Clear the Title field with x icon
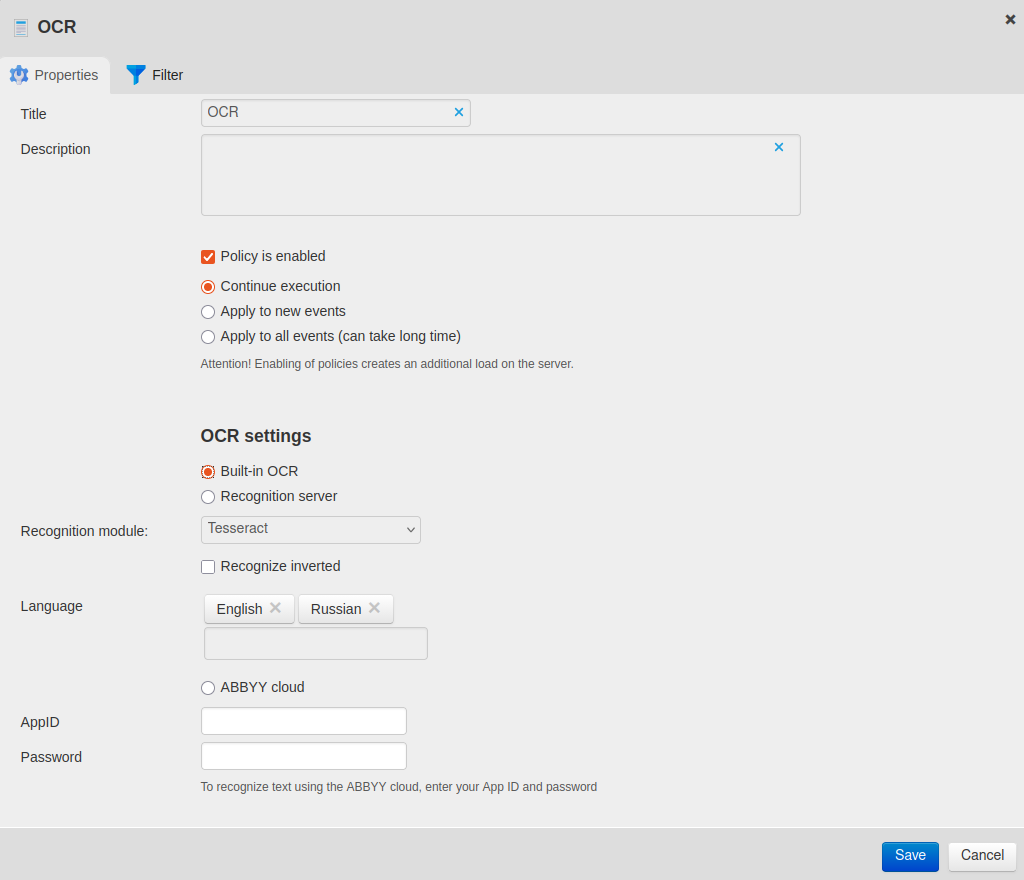The image size is (1024, 880). pyautogui.click(x=459, y=113)
